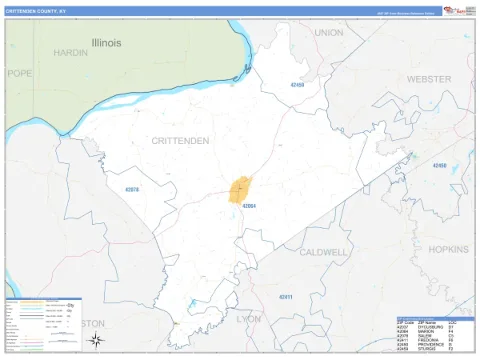This screenshot has height=360, width=480.
Task: Click the ZIP code label '42450'
Action: [x=440, y=166]
